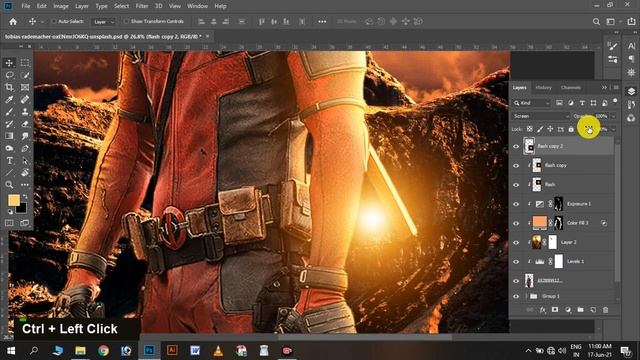640x360 pixels.
Task: Hide the Color Fill 3 layer
Action: (516, 223)
